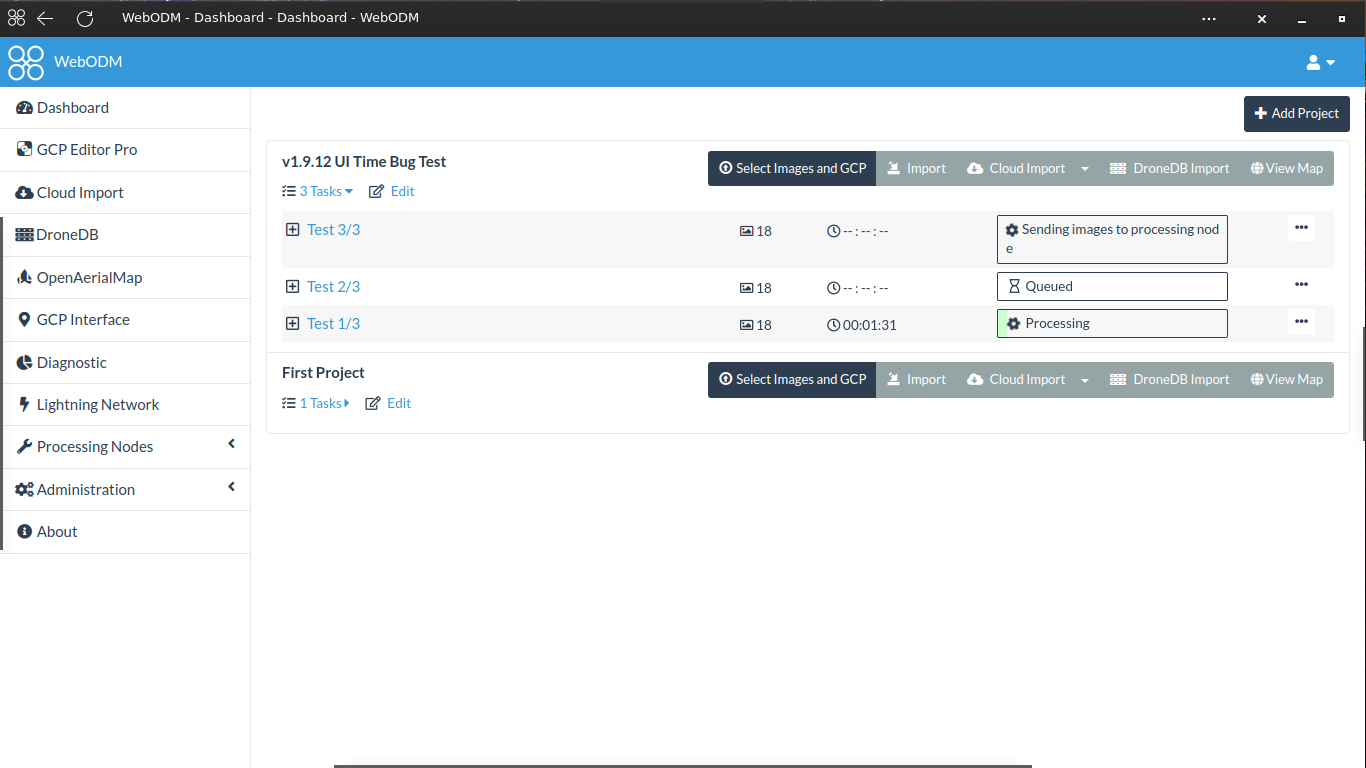Click the Lightning Network bolt icon
Viewport: 1366px width, 768px height.
[x=22, y=404]
